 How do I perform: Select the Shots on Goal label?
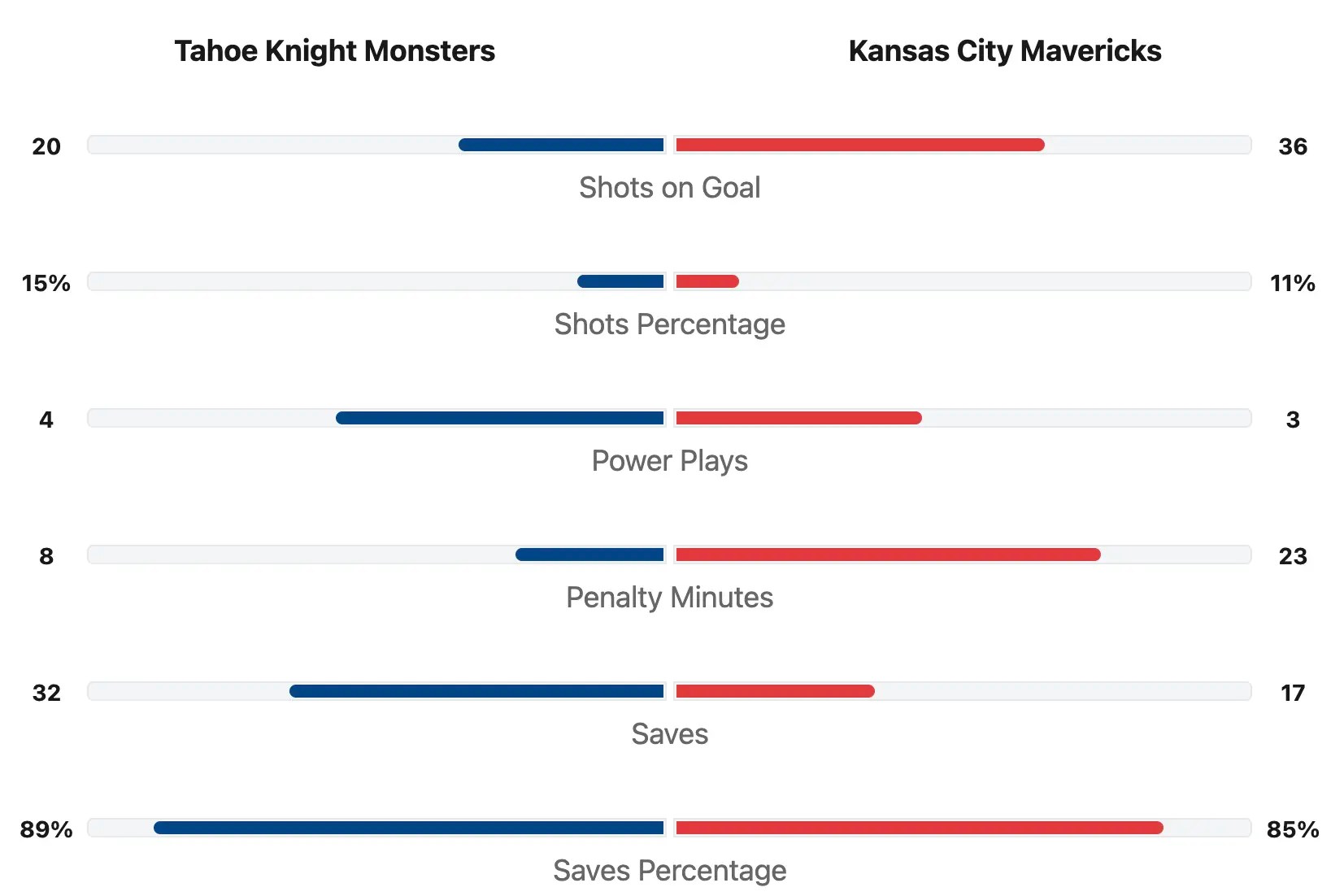click(x=669, y=188)
